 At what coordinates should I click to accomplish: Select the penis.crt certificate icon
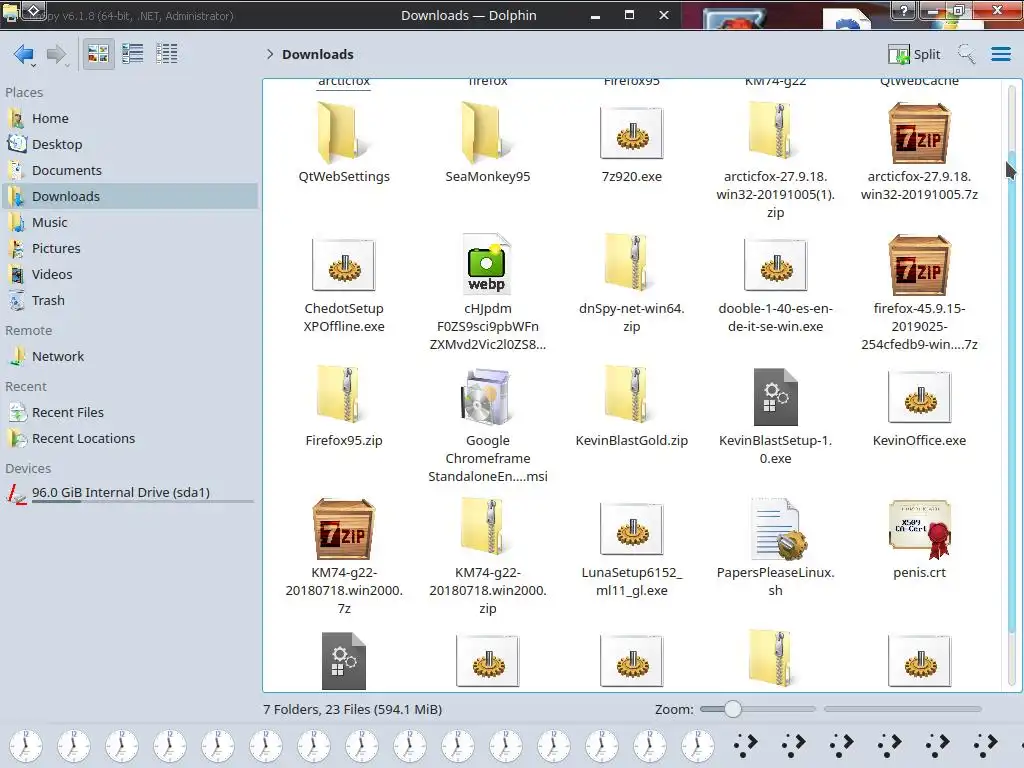click(x=920, y=528)
